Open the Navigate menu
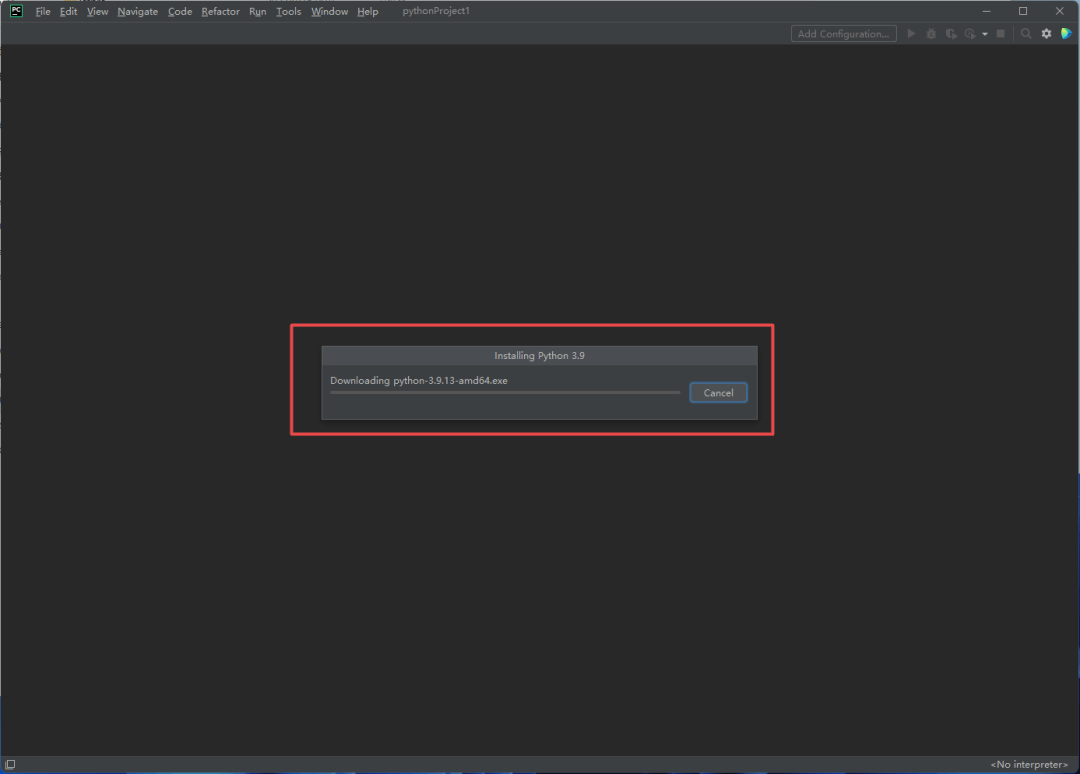The height and width of the screenshot is (774, 1080). click(x=137, y=11)
